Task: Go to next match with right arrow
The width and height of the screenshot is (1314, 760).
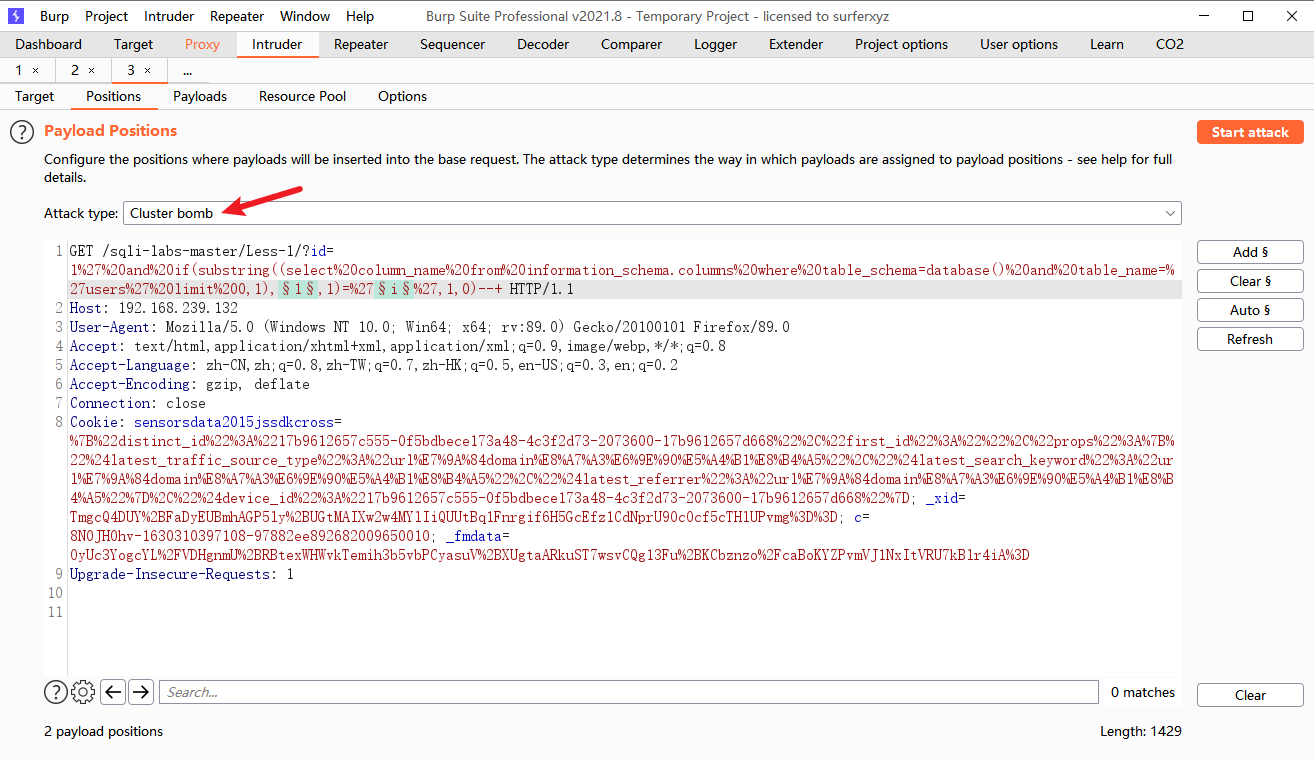Action: click(141, 692)
